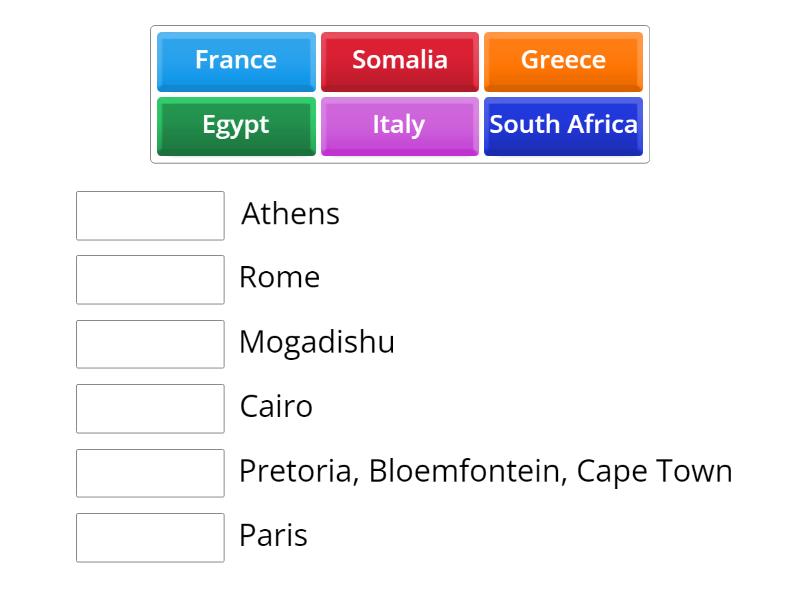The height and width of the screenshot is (600, 800).
Task: Select the green Egypt tile
Action: (x=236, y=125)
